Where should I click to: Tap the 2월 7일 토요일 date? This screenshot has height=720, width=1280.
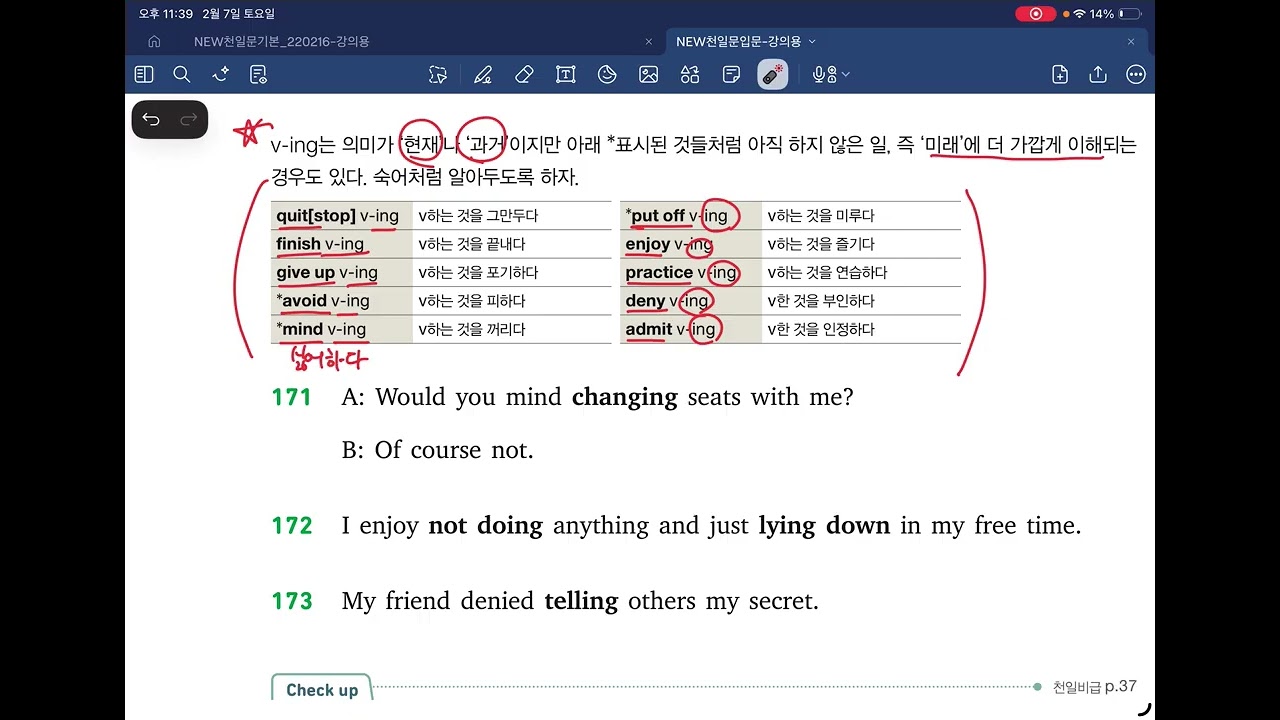pos(238,14)
